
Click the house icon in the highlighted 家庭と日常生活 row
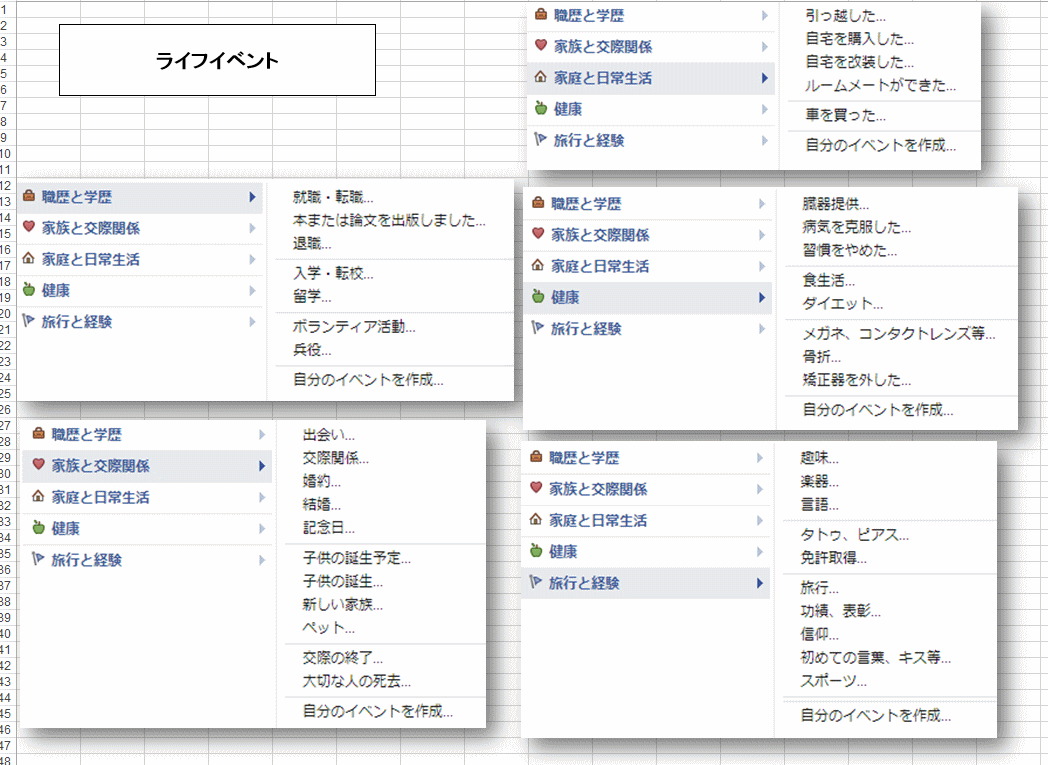(541, 77)
